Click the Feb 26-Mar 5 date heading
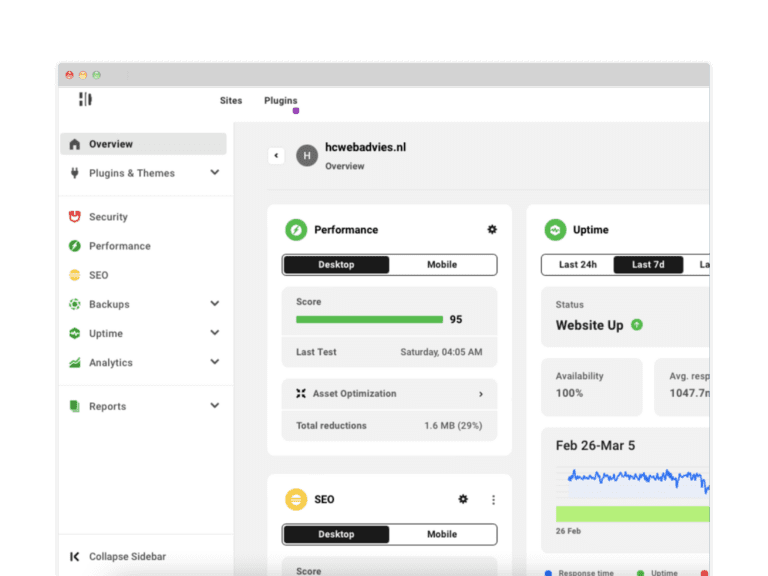The image size is (768, 576). point(595,445)
